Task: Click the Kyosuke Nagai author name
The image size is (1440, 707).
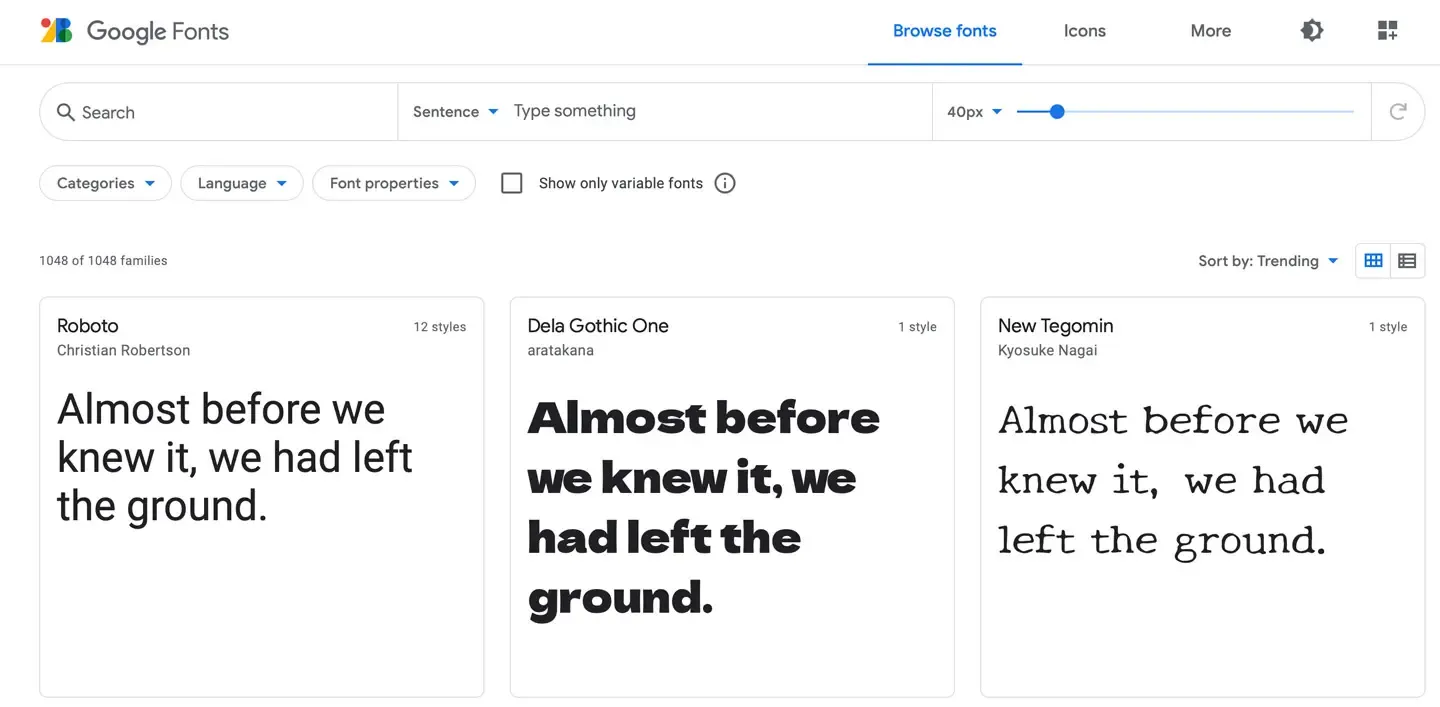Action: (x=1047, y=350)
